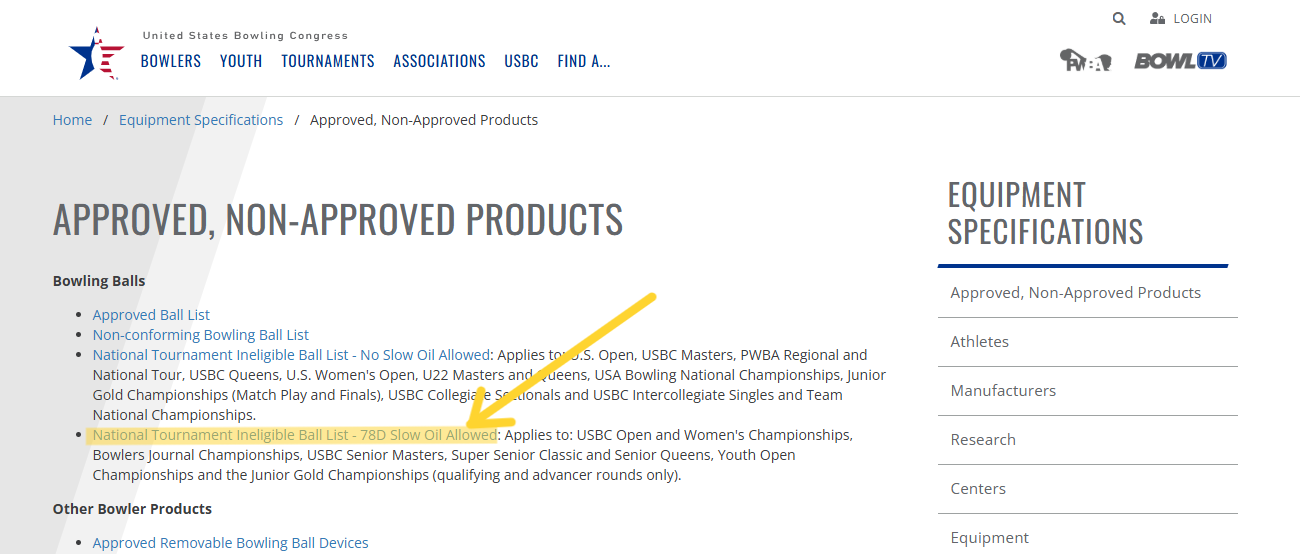Go to Home breadcrumb
Viewport: 1300px width, 554px height.
72,120
